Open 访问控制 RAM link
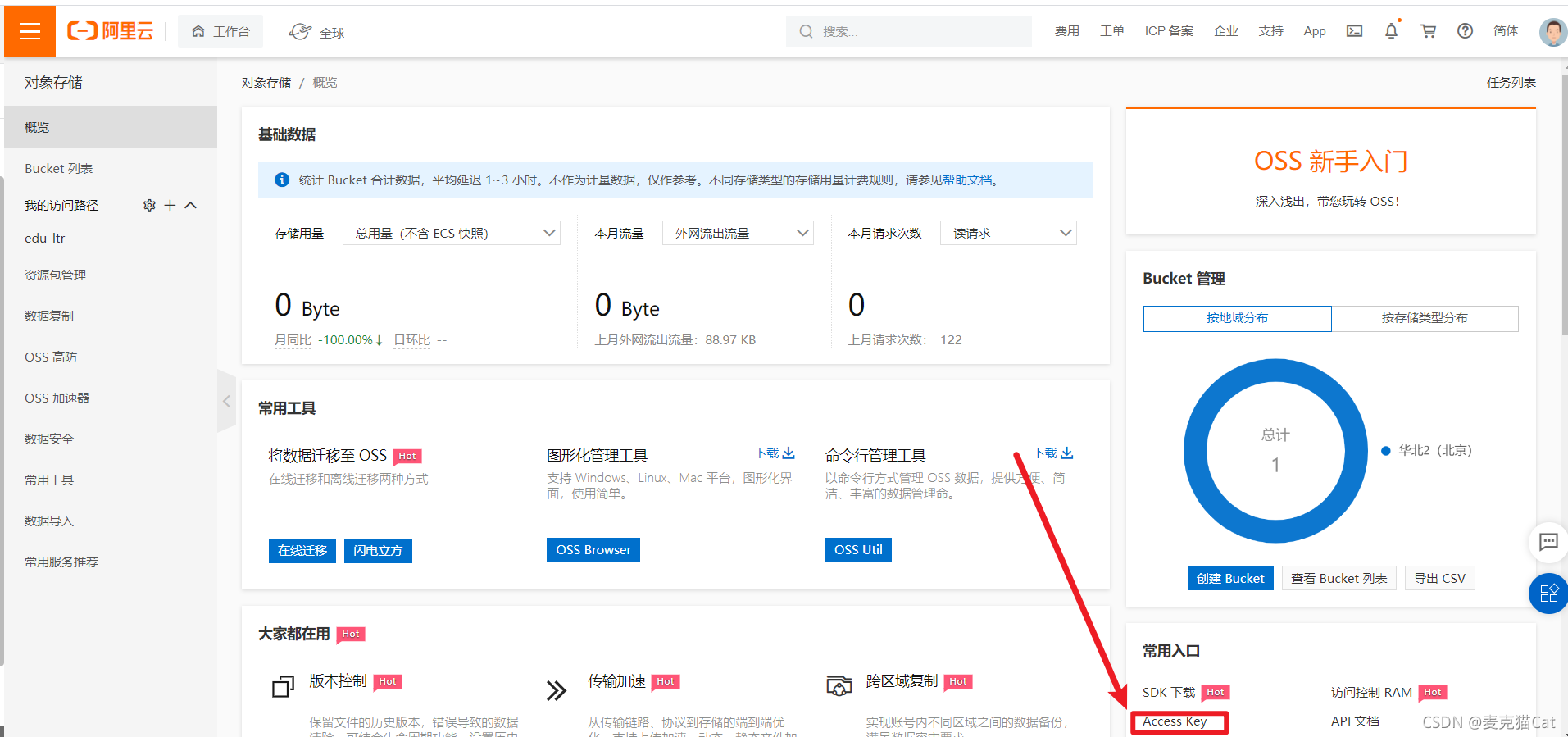The height and width of the screenshot is (737, 1568). point(1371,693)
